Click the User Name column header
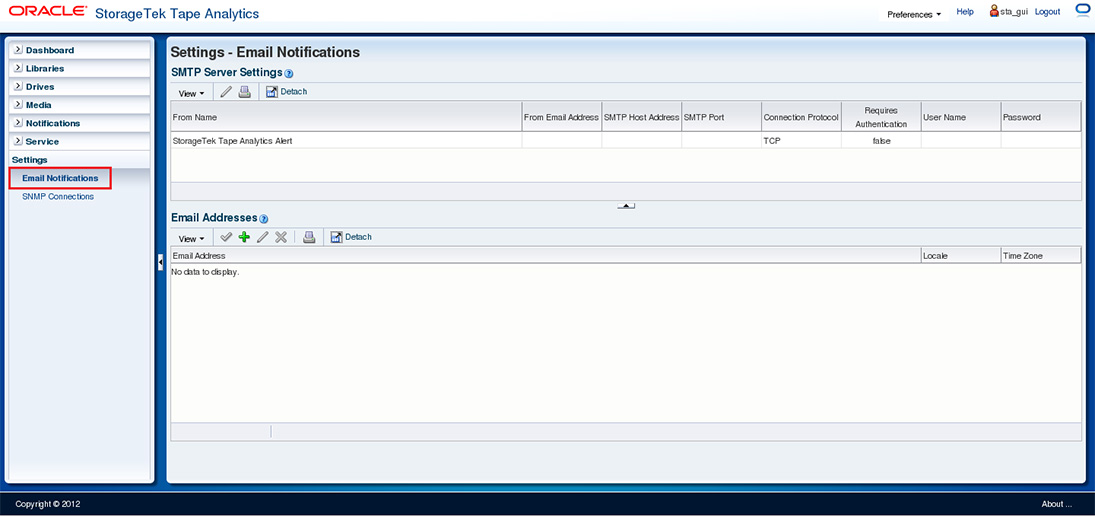The height and width of the screenshot is (516, 1095). pyautogui.click(x=960, y=117)
